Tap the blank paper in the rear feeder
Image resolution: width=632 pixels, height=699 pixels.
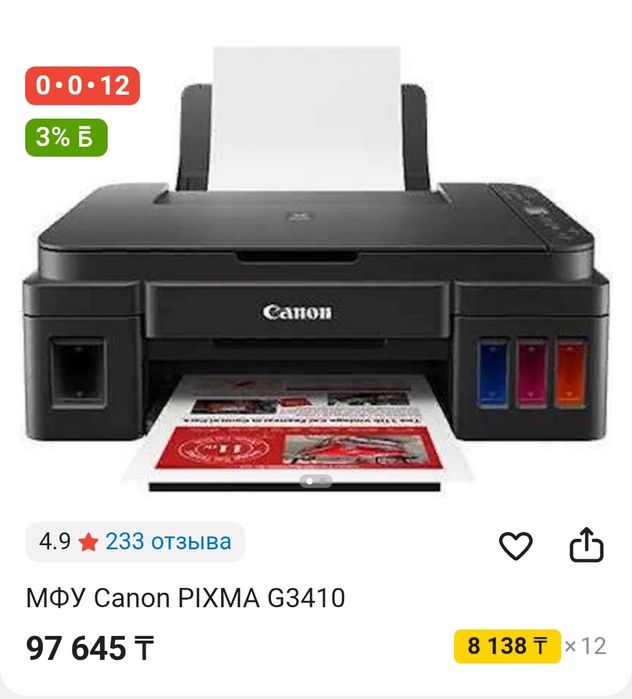coord(308,118)
